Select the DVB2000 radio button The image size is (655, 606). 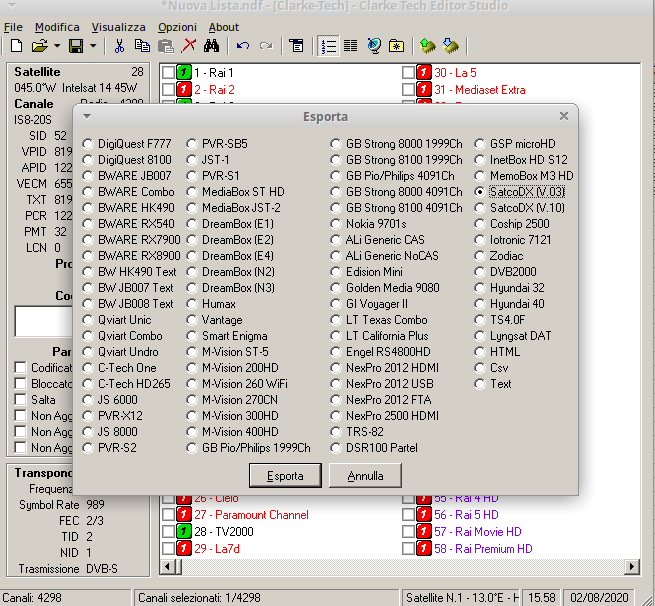point(480,272)
